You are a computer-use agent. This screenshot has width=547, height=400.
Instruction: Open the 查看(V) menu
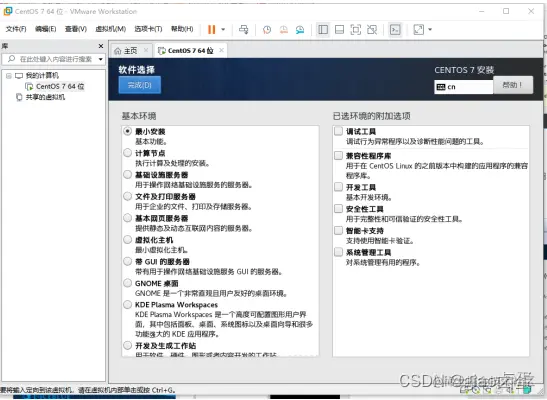tap(76, 29)
